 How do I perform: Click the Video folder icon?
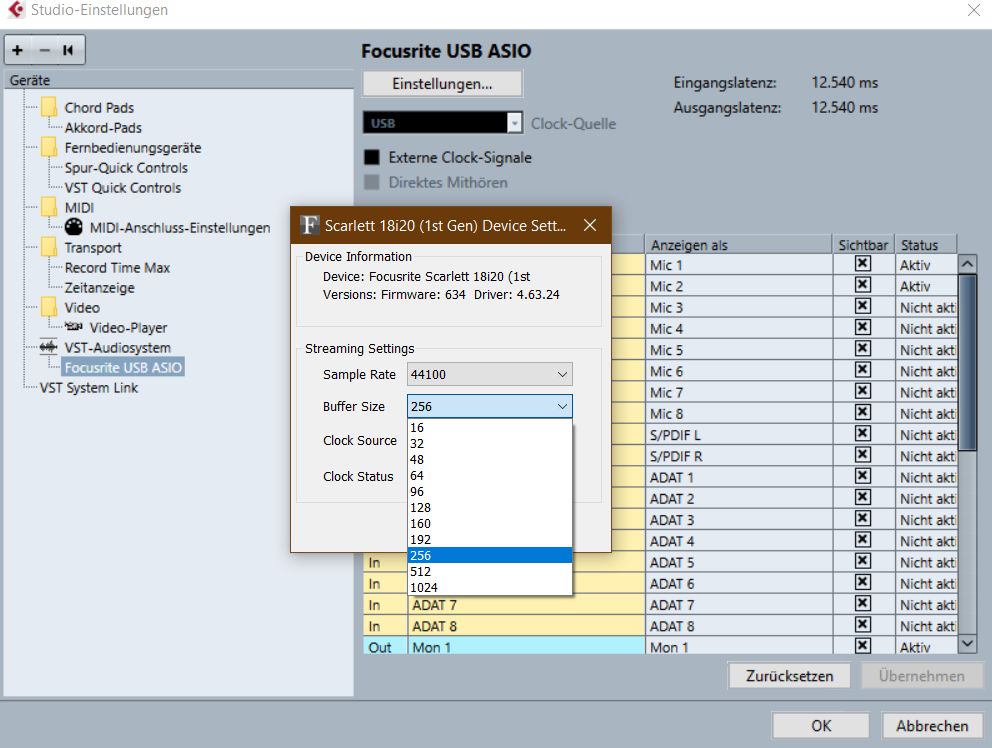pyautogui.click(x=49, y=307)
